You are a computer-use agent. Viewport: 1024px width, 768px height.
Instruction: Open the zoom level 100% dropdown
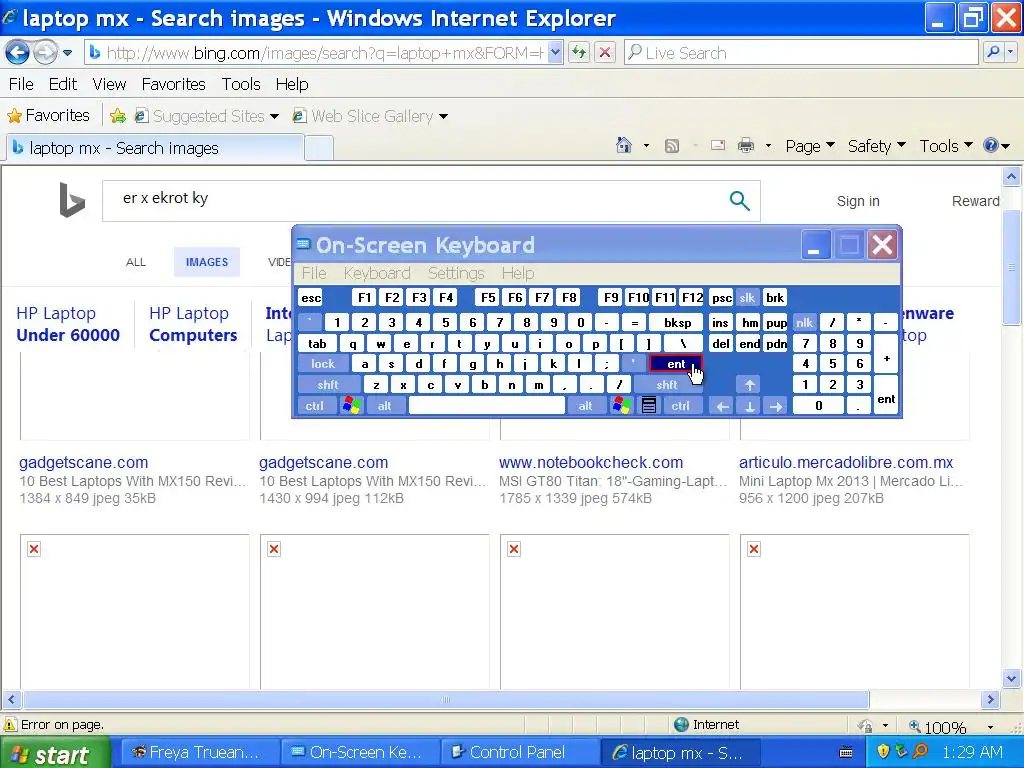(x=990, y=726)
